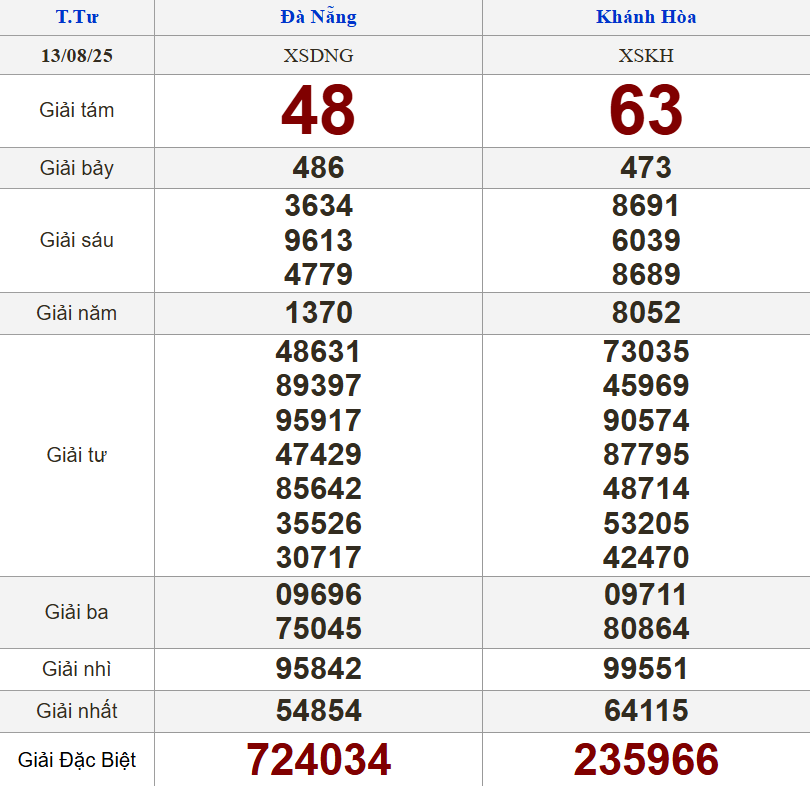Click Khánh Hòa eighth prize number 63
The width and height of the screenshot is (810, 786).
646,110
